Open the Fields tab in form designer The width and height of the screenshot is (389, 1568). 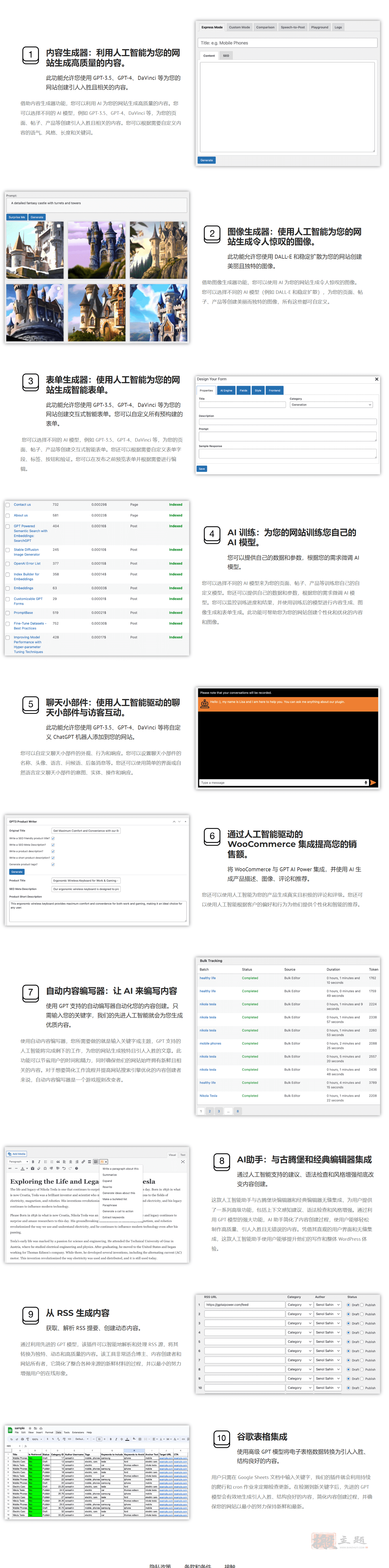[243, 391]
